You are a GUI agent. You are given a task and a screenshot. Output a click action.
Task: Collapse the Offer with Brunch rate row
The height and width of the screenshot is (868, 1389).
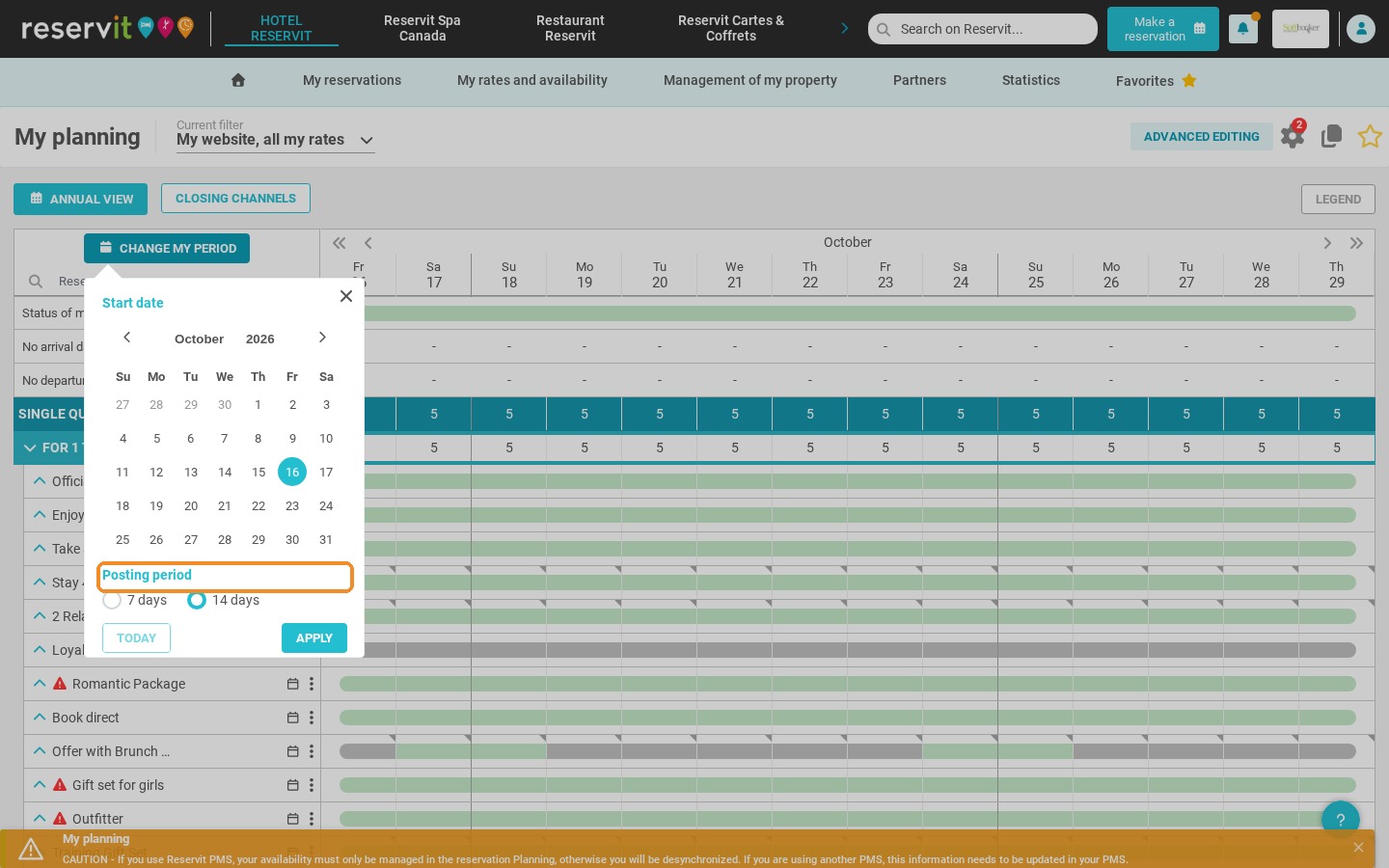(40, 750)
